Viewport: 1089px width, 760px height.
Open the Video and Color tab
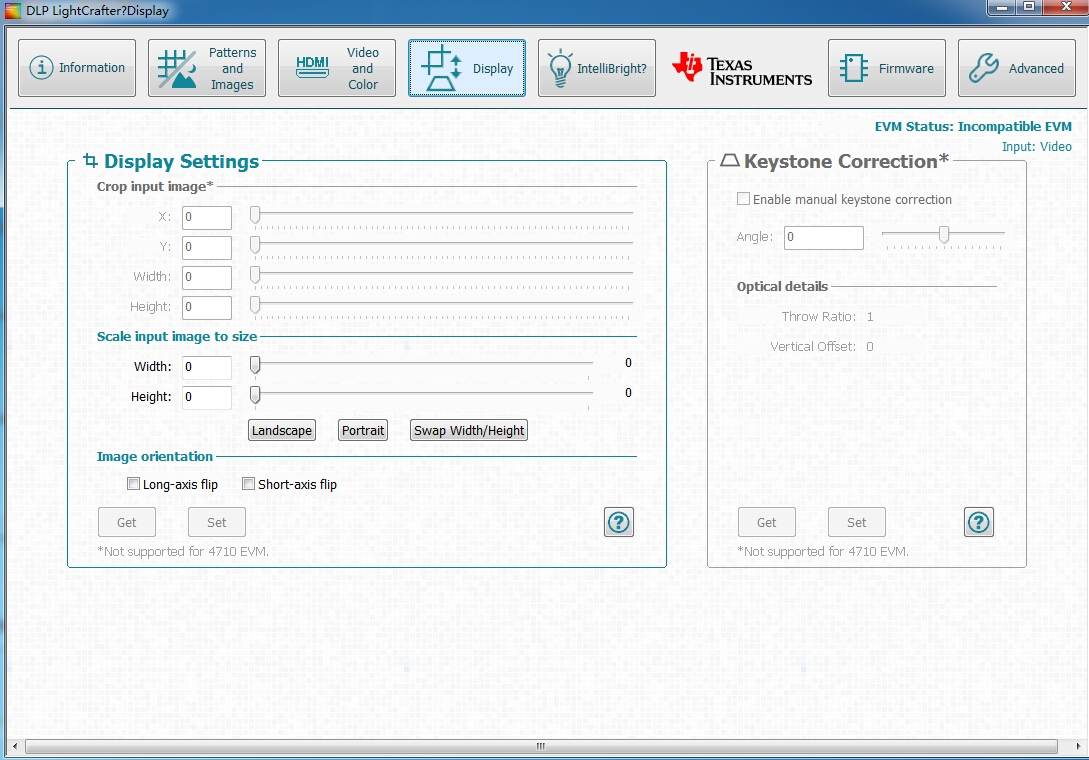click(x=337, y=68)
